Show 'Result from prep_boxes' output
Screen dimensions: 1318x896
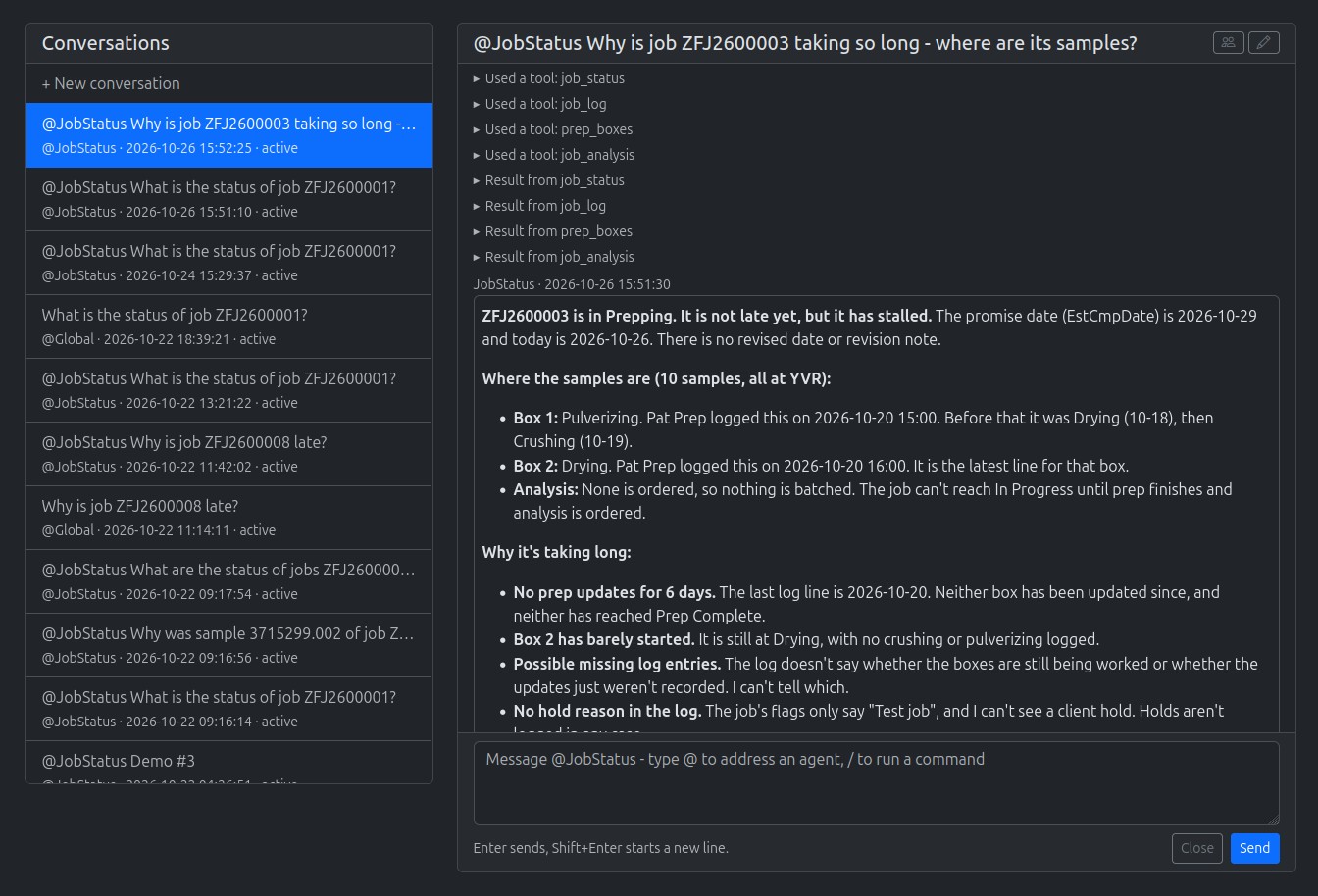click(552, 231)
